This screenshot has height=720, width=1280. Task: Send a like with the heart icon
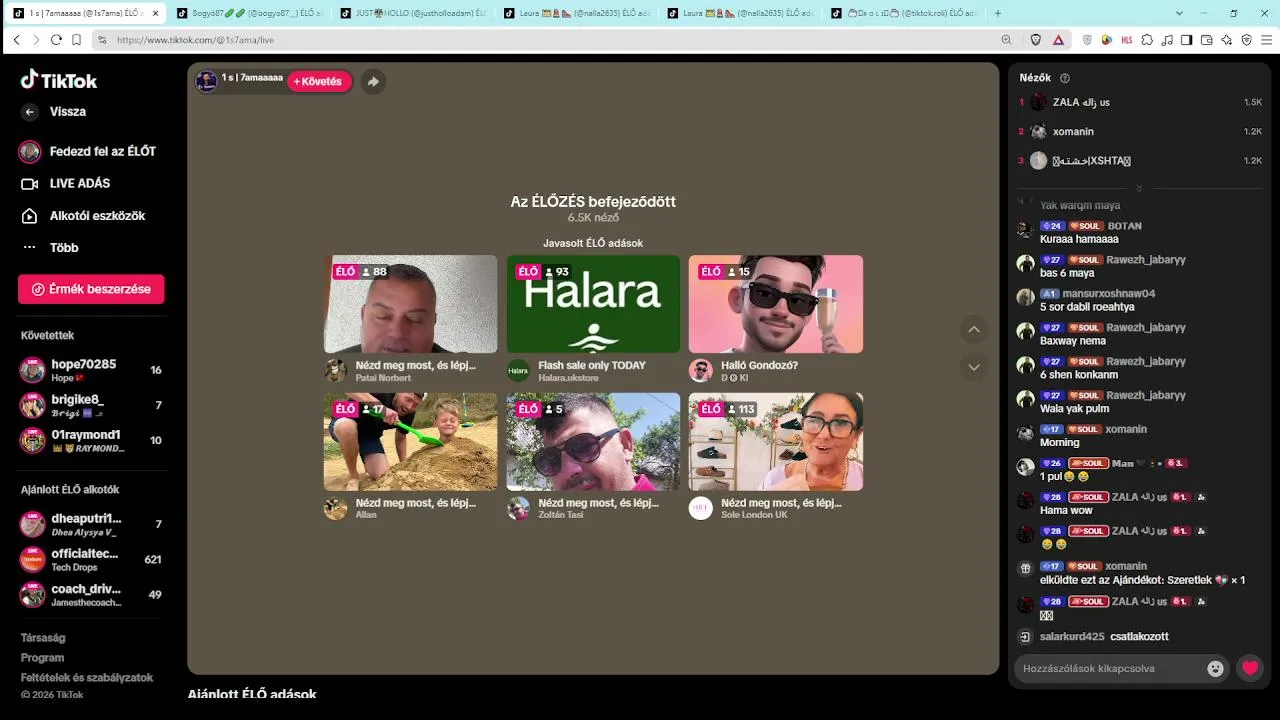pos(1250,668)
